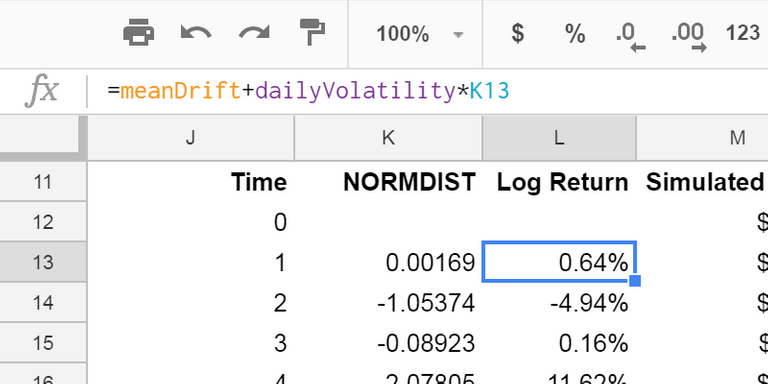This screenshot has width=768, height=384.
Task: Select the cell with Time 2
Action: 191,303
